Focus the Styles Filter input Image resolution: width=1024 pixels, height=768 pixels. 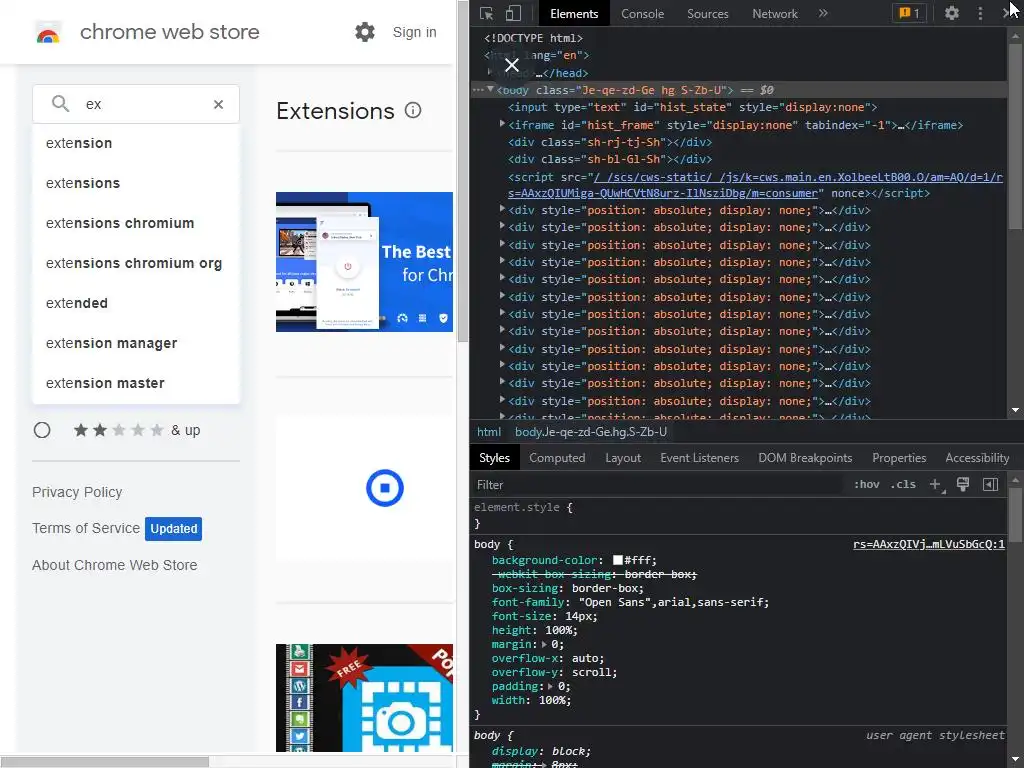(658, 485)
